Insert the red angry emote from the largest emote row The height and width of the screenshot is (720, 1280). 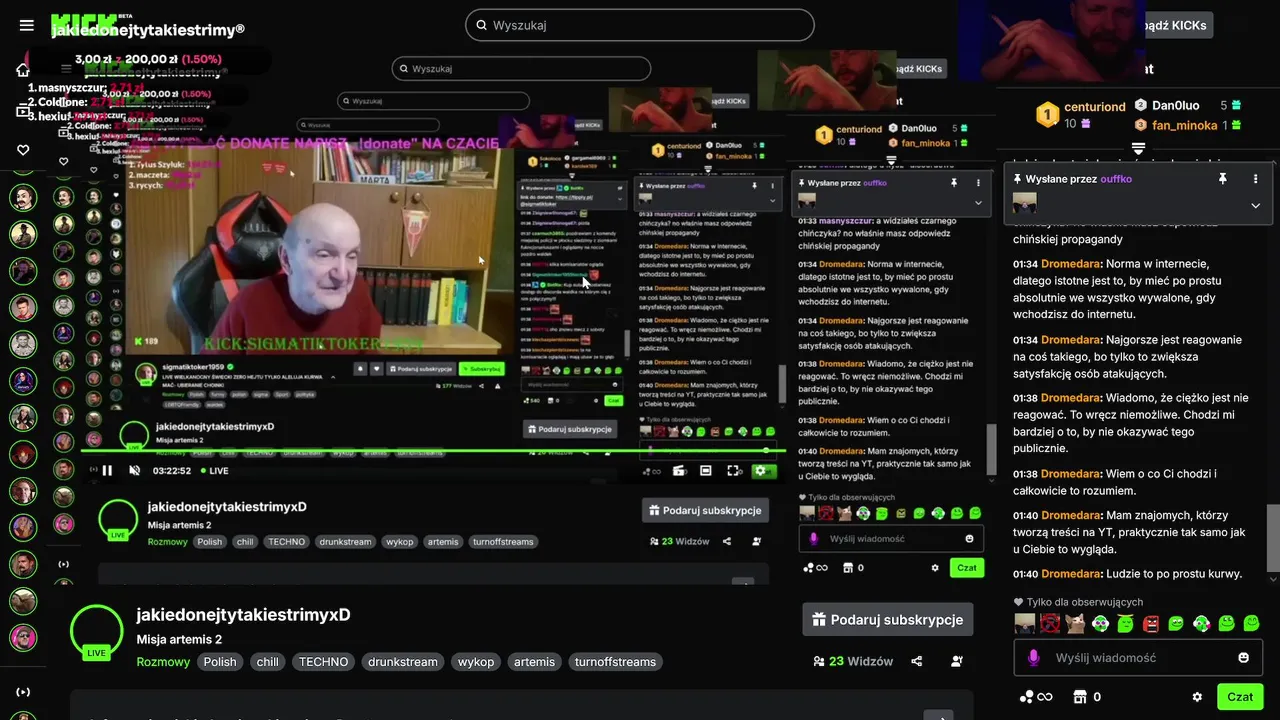(1151, 624)
